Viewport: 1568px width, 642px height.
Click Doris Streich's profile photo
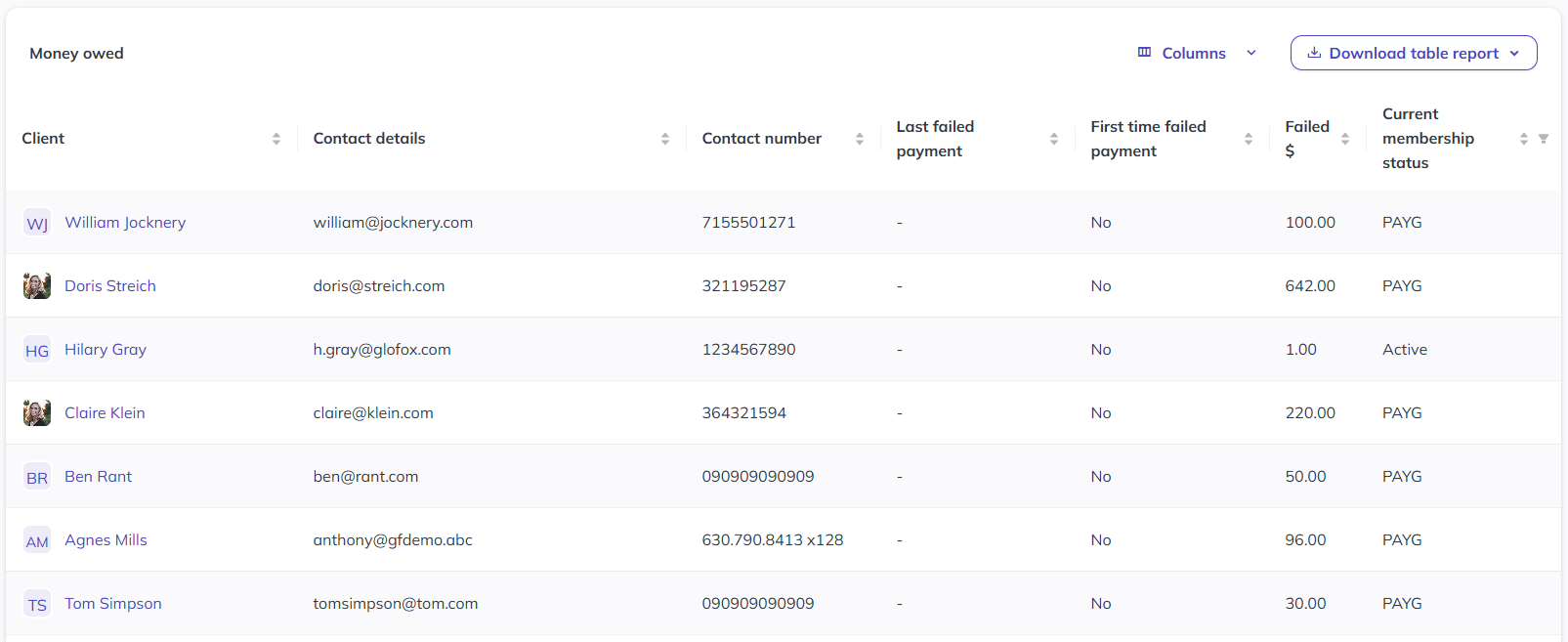37,286
